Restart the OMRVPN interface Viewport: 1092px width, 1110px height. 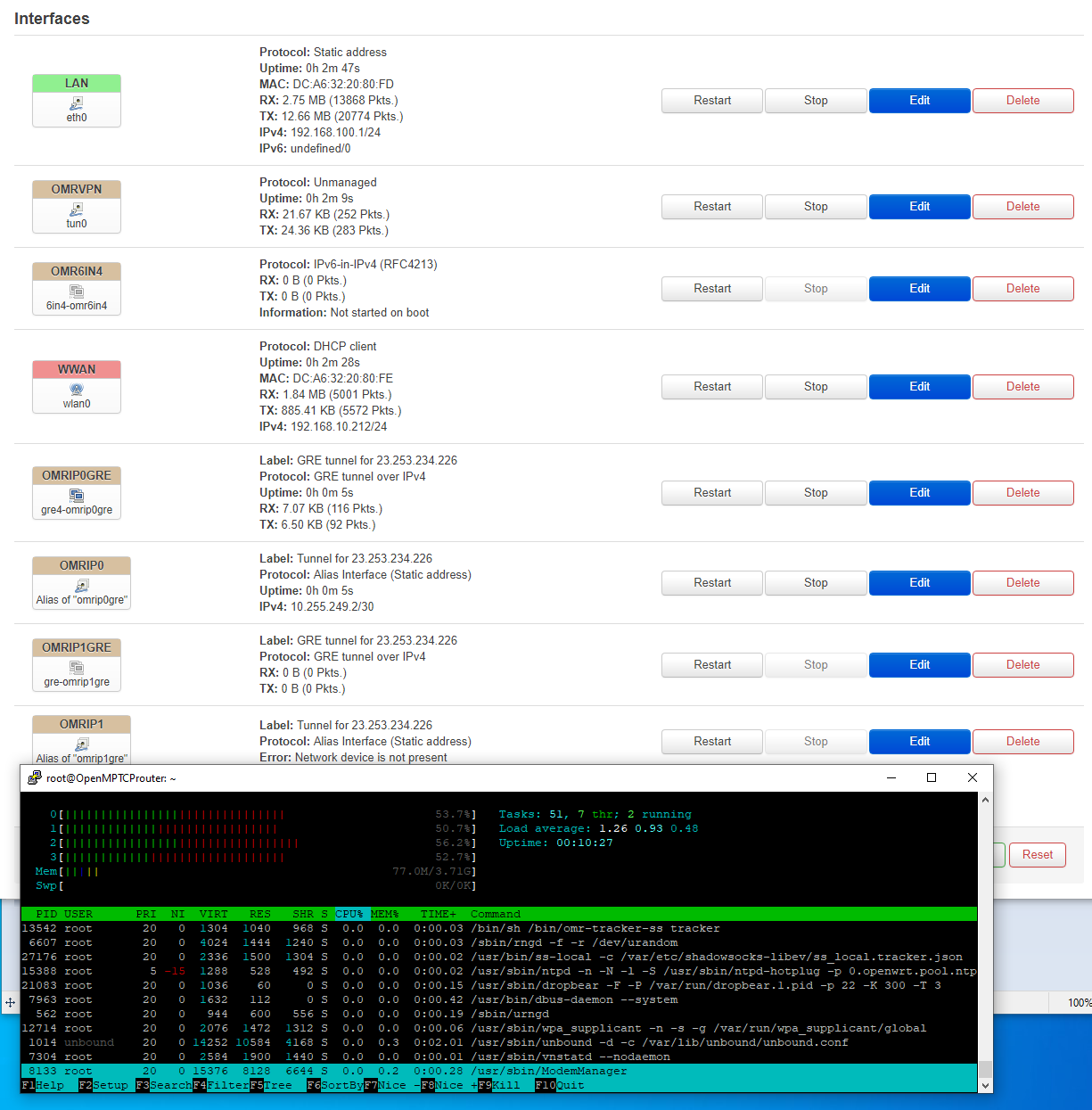click(712, 207)
